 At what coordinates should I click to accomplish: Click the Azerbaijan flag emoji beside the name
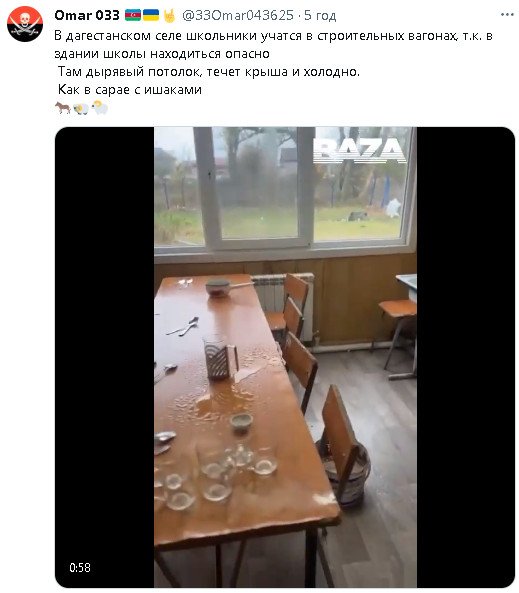pyautogui.click(x=133, y=15)
